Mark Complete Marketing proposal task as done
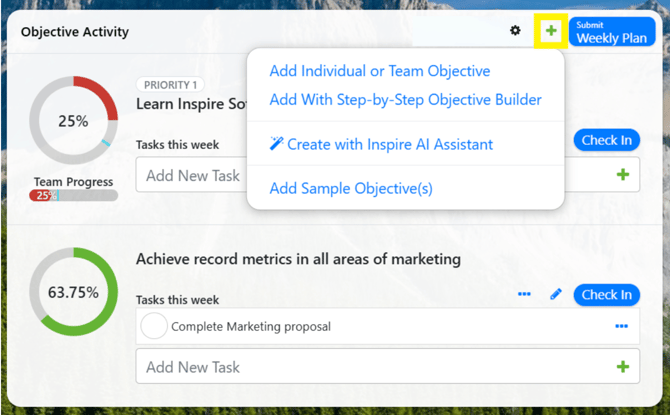Viewport: 670px width, 415px height. pyautogui.click(x=154, y=326)
